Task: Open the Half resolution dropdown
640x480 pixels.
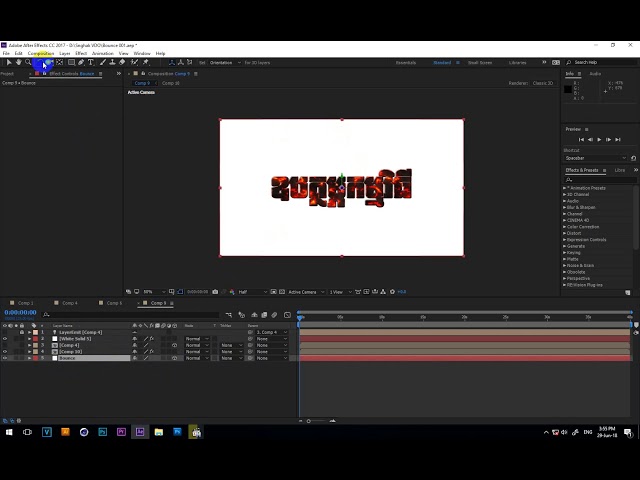Action: [253, 292]
